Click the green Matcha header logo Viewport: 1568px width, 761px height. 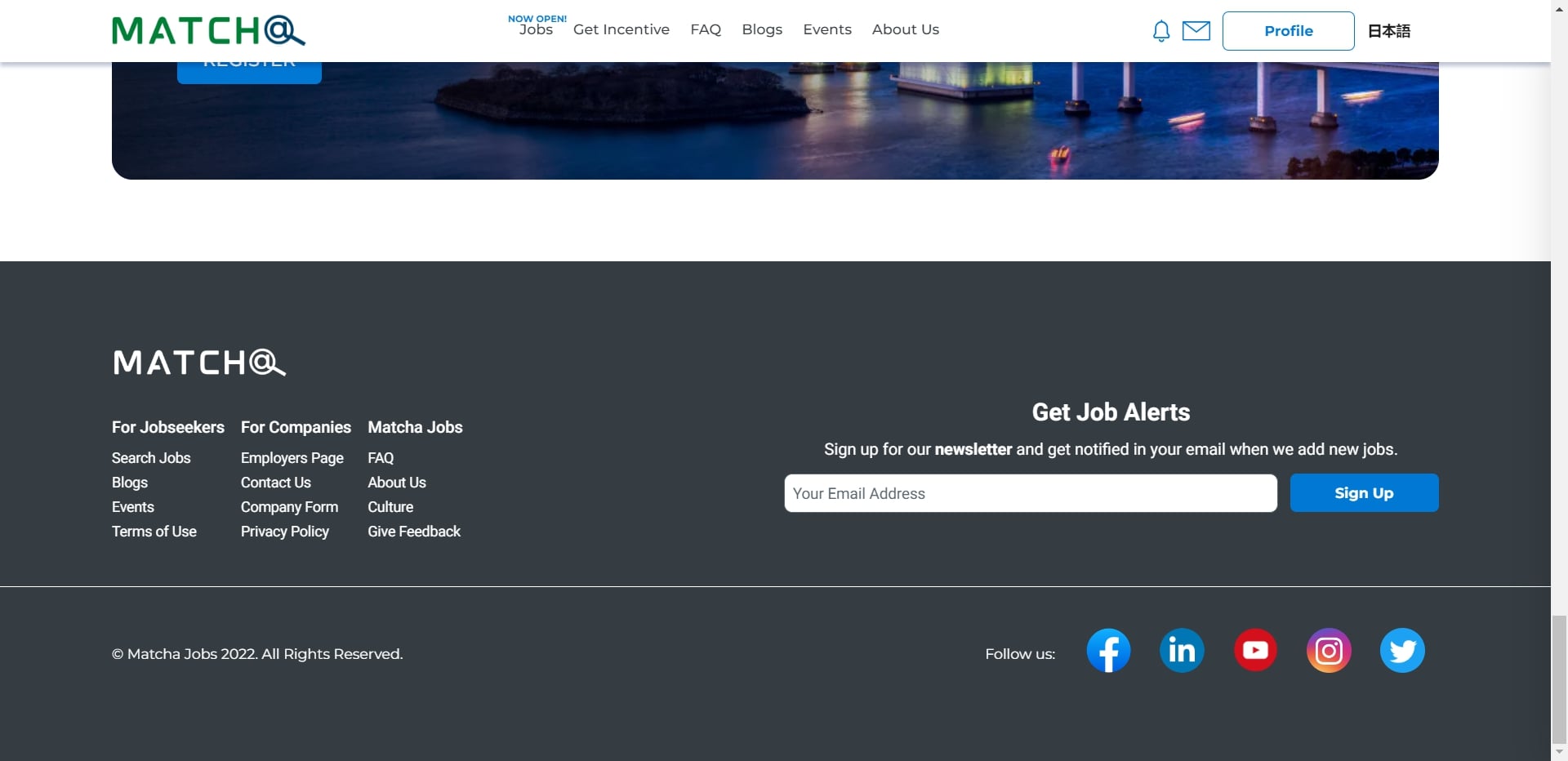(208, 31)
